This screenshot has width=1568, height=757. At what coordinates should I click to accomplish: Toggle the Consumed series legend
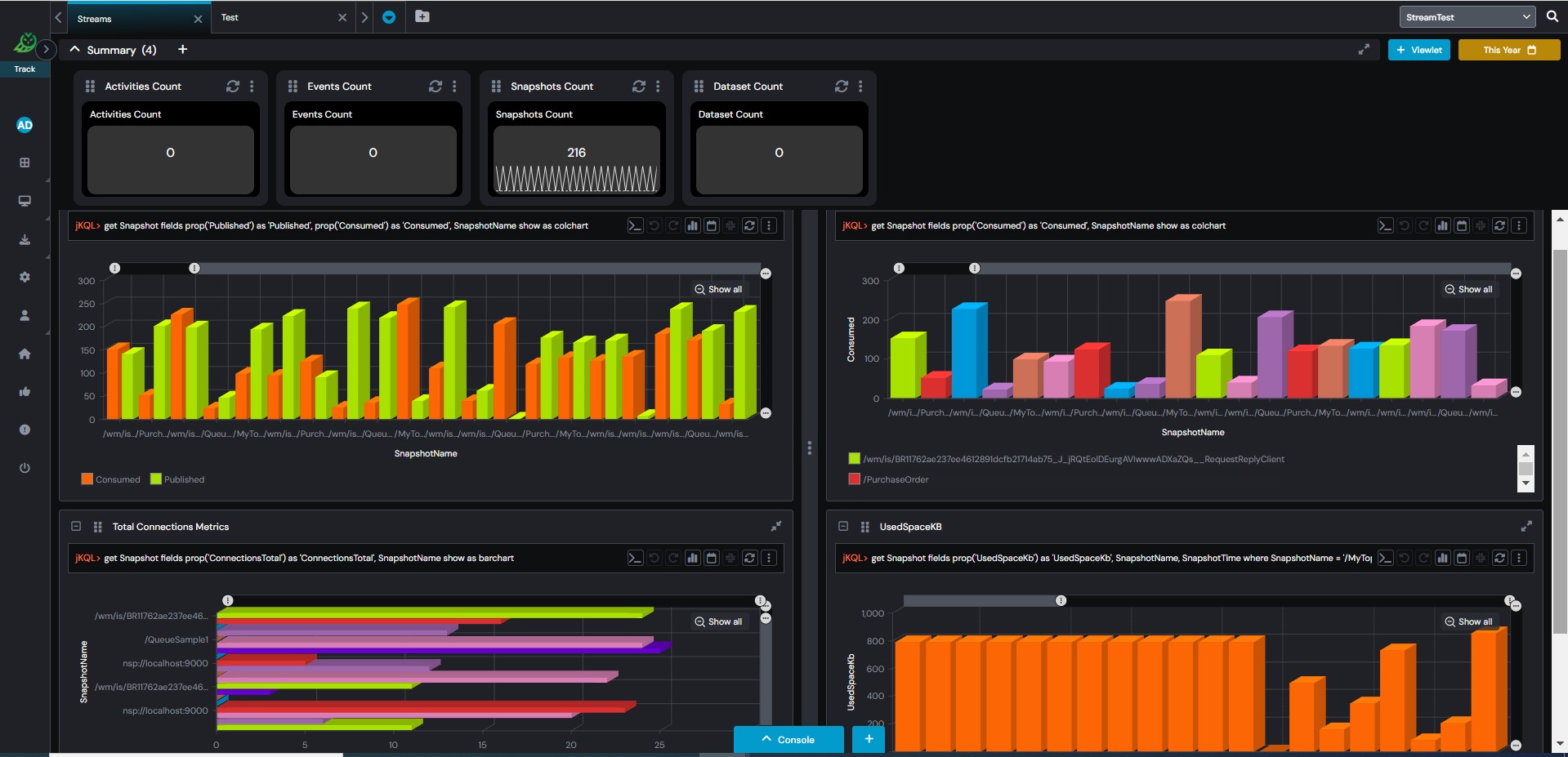tap(110, 479)
